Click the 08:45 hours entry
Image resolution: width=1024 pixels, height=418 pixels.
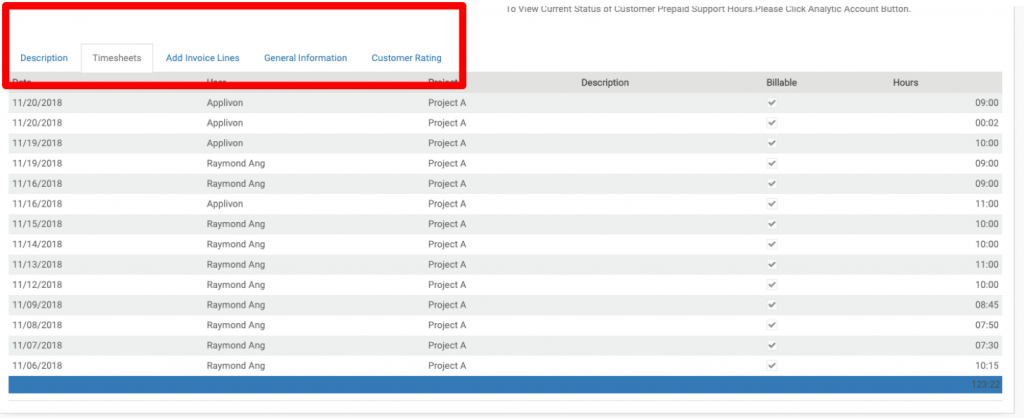[986, 305]
